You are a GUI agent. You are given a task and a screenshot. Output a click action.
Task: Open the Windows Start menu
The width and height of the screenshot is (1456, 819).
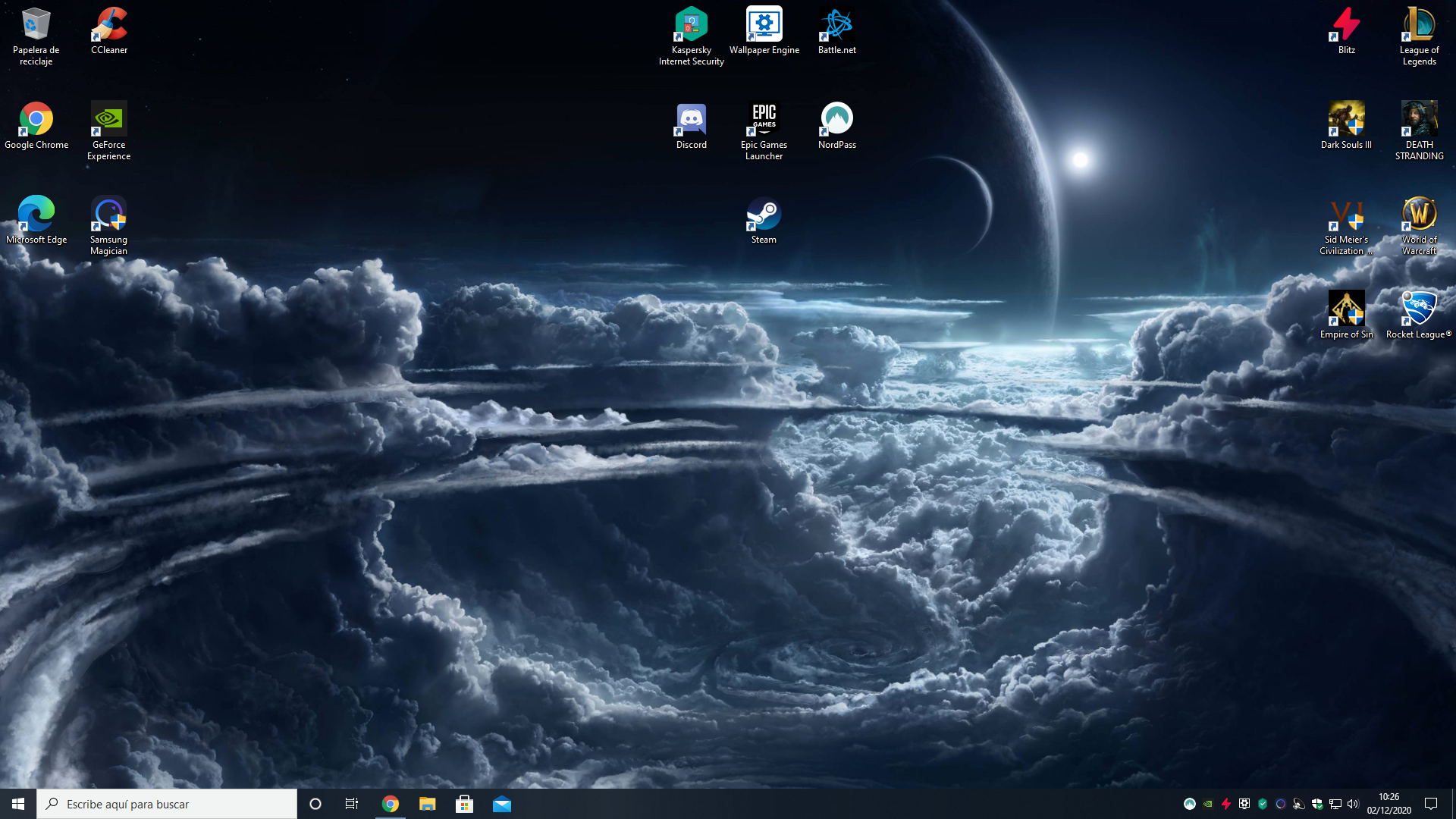18,804
